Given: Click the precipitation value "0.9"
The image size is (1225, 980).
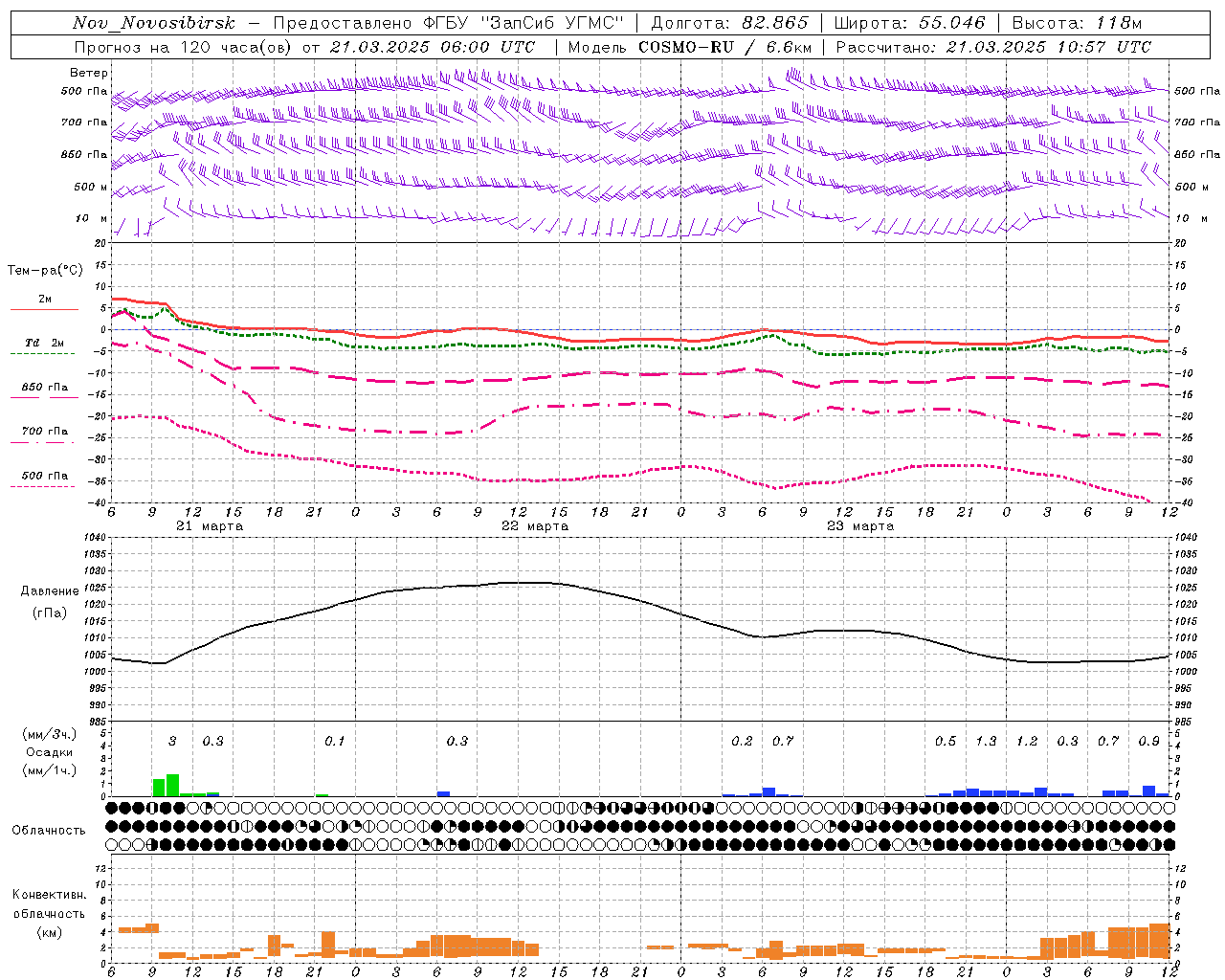Looking at the screenshot, I should click(1149, 741).
